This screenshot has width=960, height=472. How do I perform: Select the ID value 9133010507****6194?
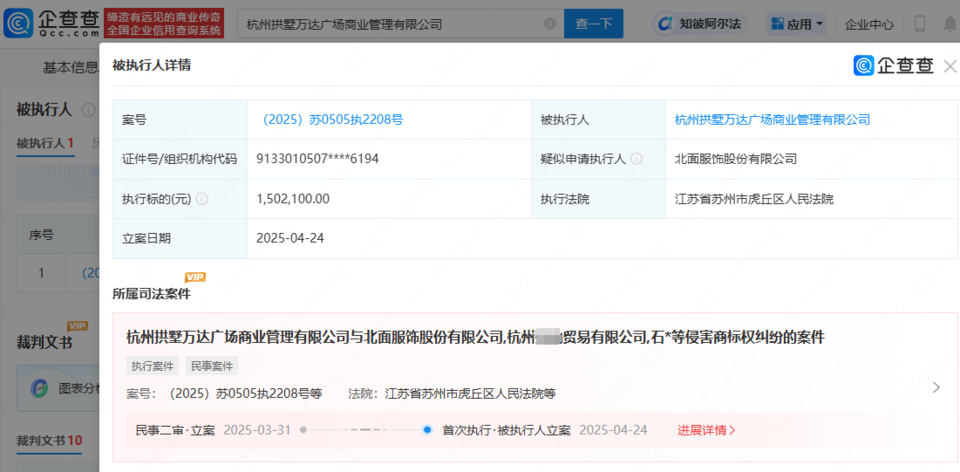[x=318, y=159]
